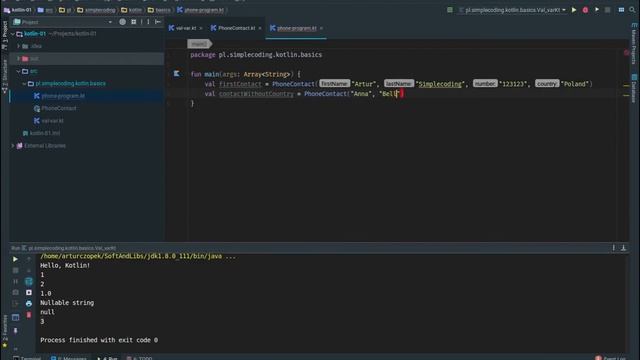640x360 pixels.
Task: Open Messages tool window at bottom
Action: click(x=69, y=358)
